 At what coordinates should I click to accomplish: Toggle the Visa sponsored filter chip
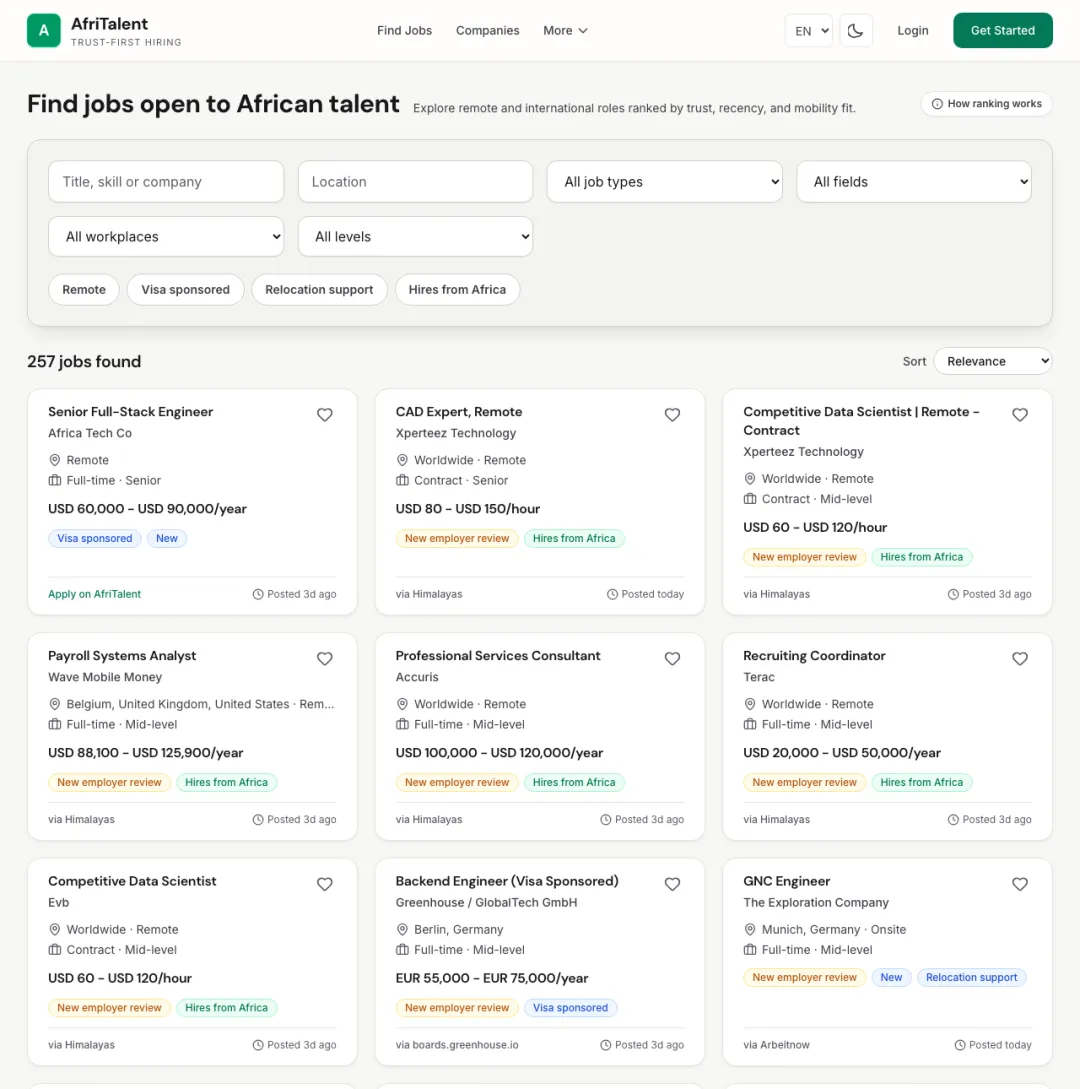(x=185, y=290)
